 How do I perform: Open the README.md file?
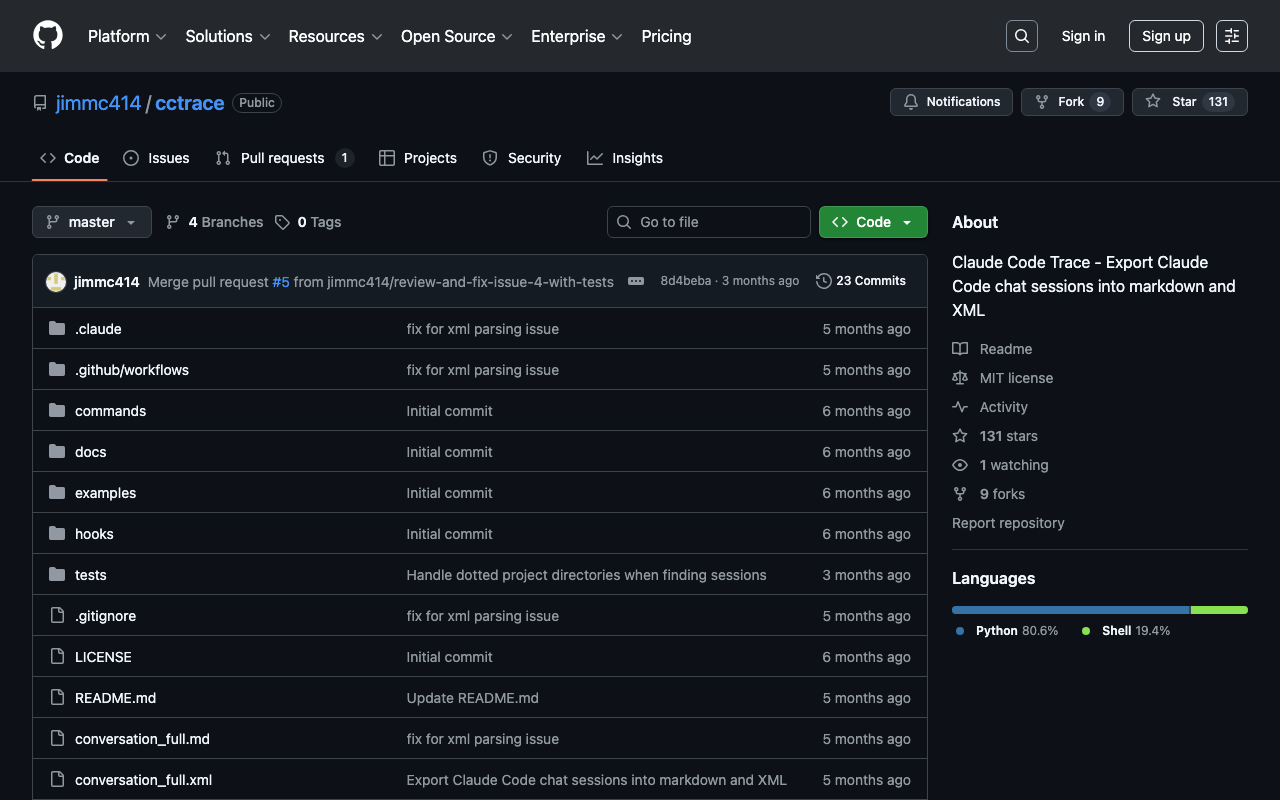pos(115,698)
